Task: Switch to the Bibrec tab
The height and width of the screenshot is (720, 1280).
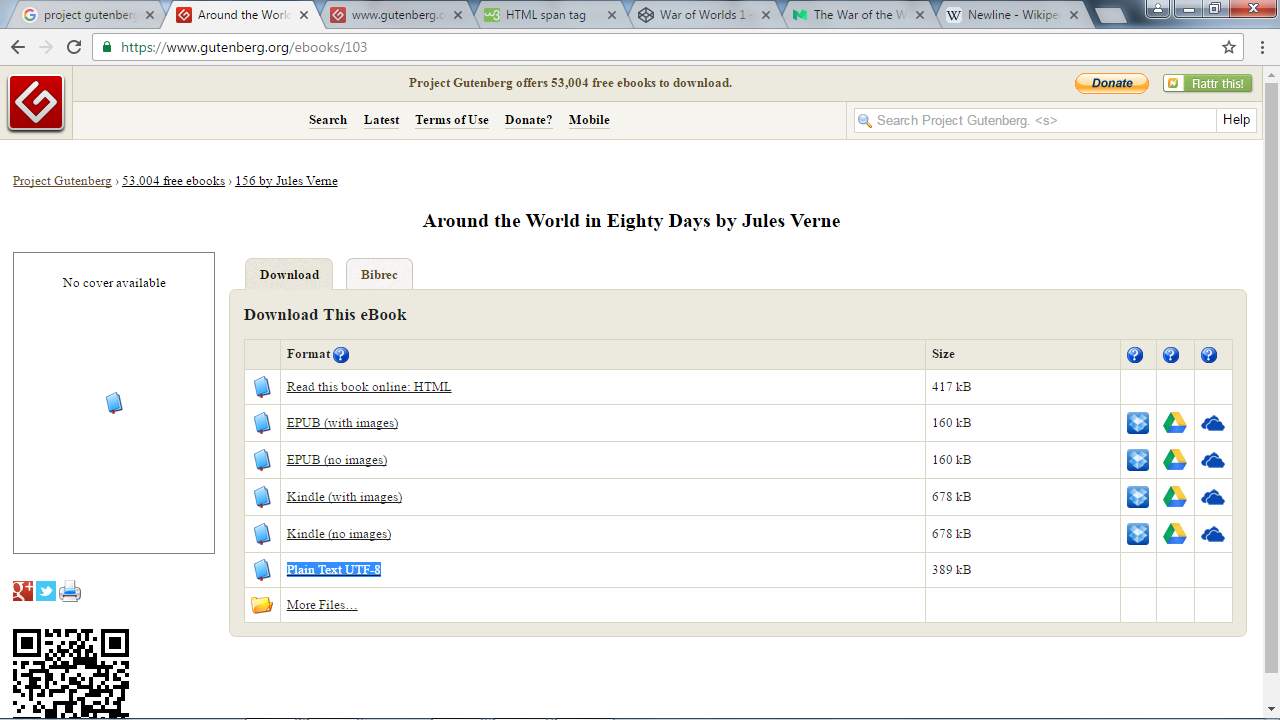Action: point(379,275)
